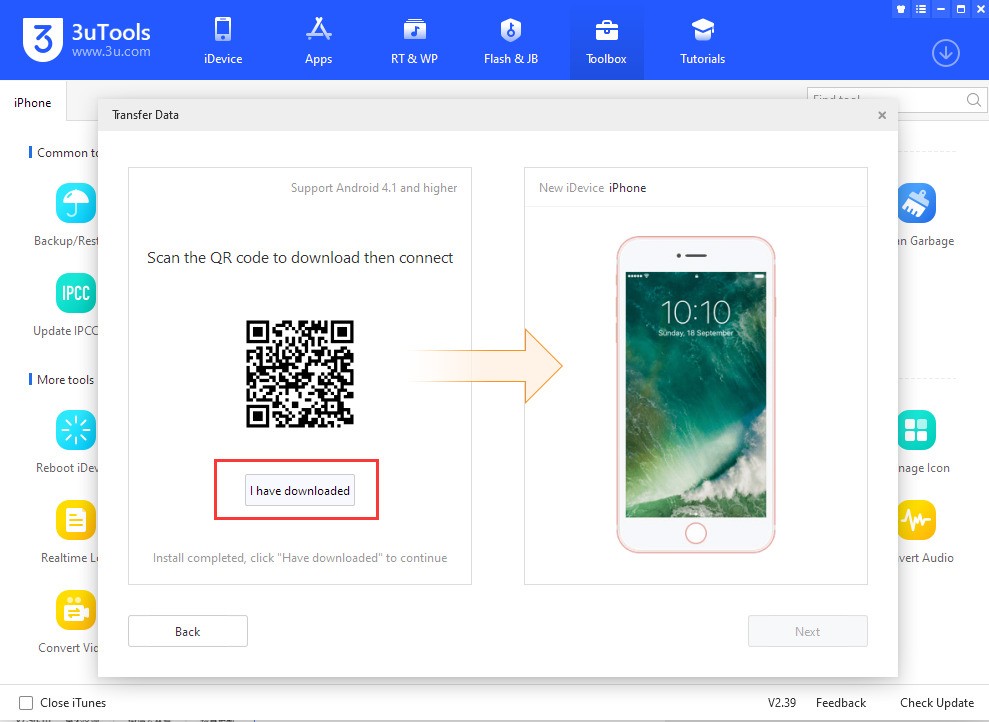Open the Flash & JB section
Image resolution: width=989 pixels, height=722 pixels.
tap(511, 40)
